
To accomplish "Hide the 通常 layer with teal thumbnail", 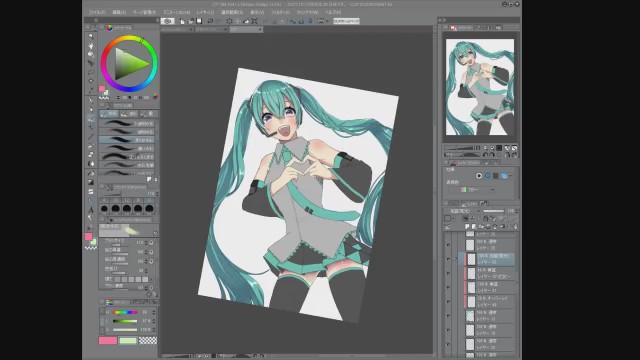I will click(448, 316).
